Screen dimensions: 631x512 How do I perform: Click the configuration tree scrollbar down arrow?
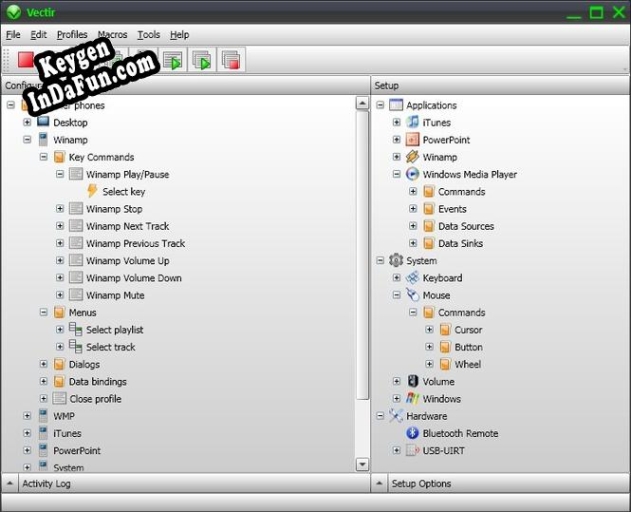pyautogui.click(x=362, y=464)
